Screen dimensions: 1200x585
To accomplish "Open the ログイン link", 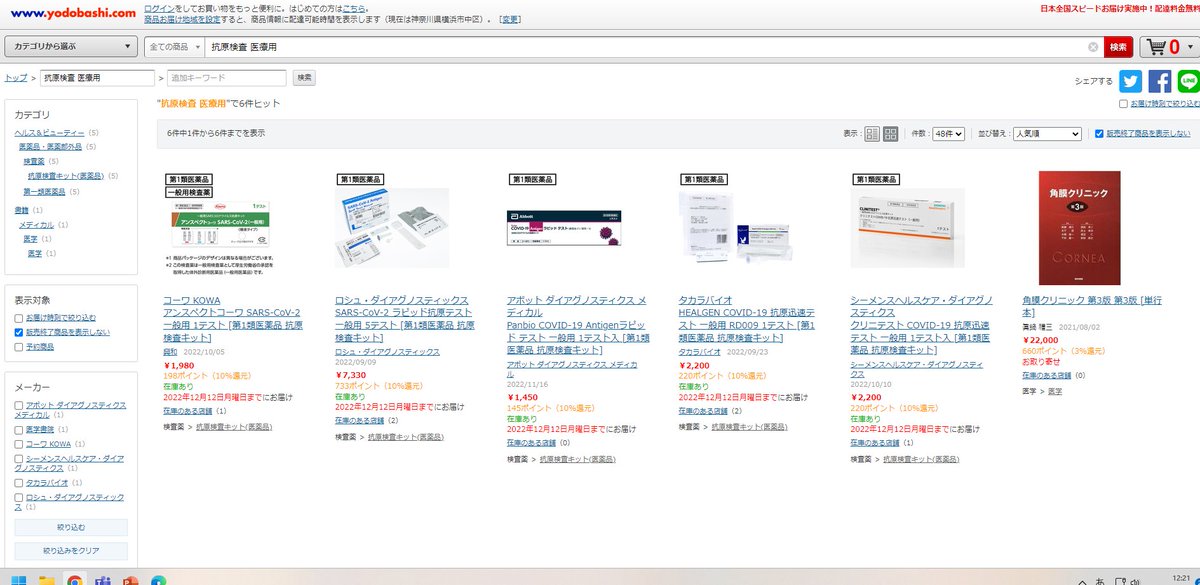I will tap(159, 8).
